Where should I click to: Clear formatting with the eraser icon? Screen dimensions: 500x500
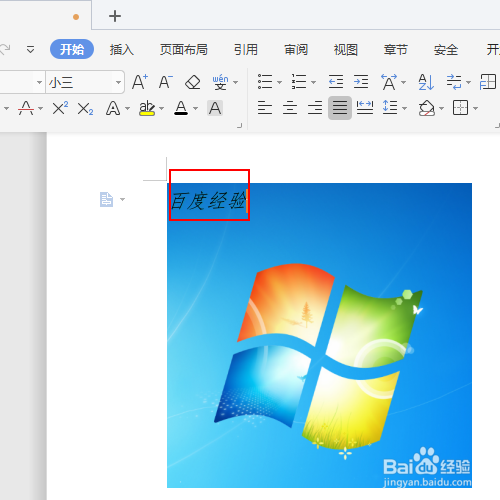[x=193, y=82]
